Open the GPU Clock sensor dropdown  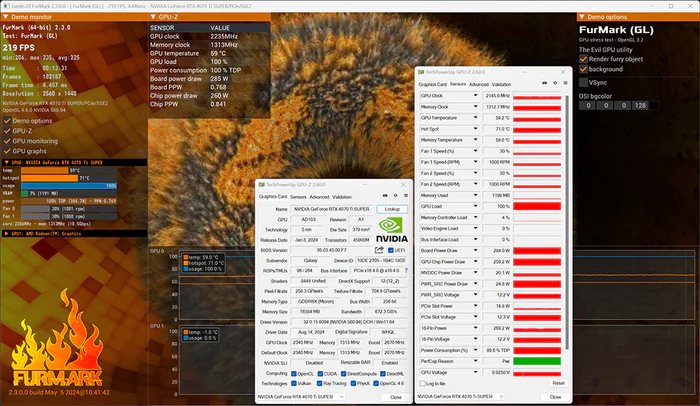point(475,96)
